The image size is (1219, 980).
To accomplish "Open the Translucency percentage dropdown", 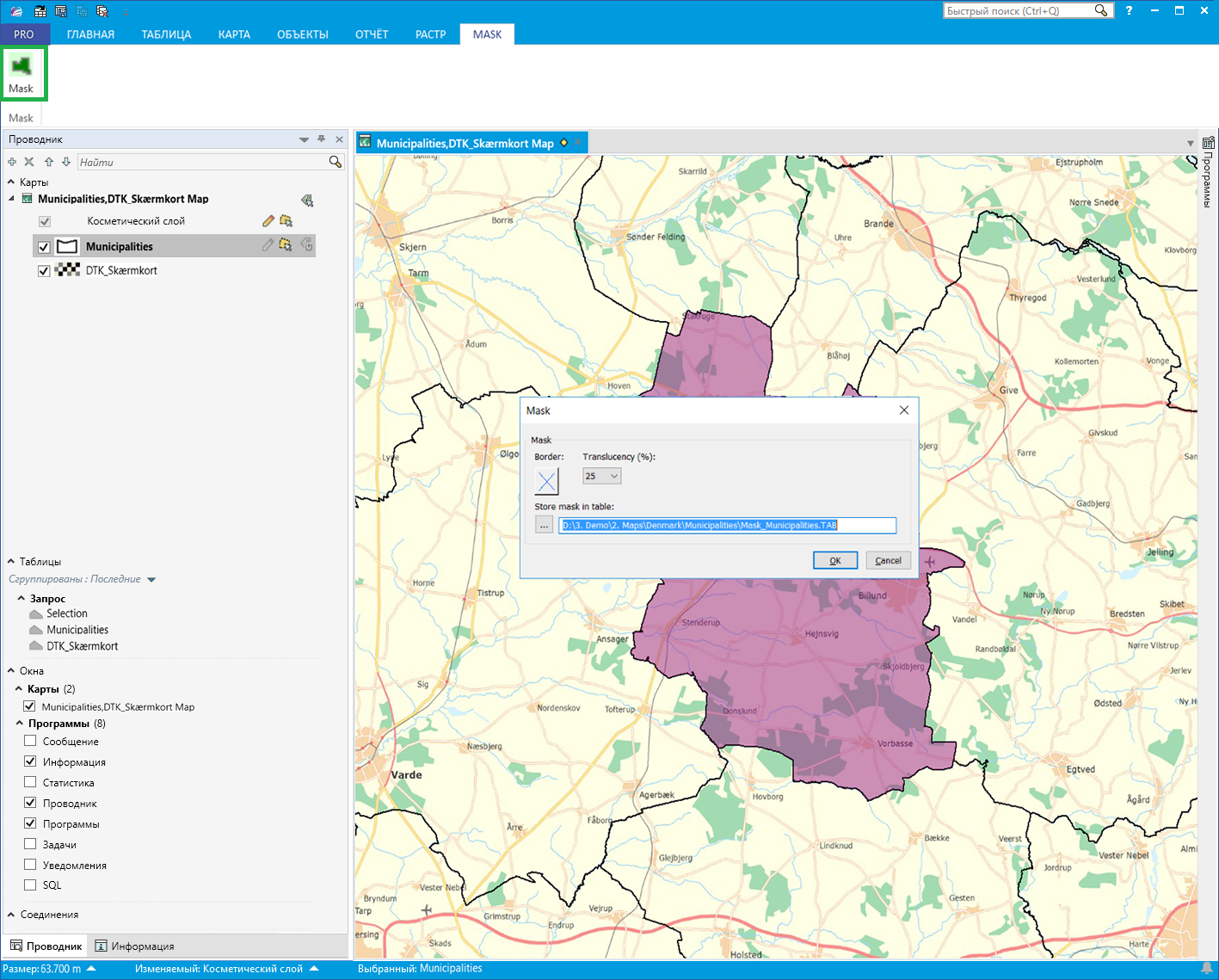I will (601, 476).
